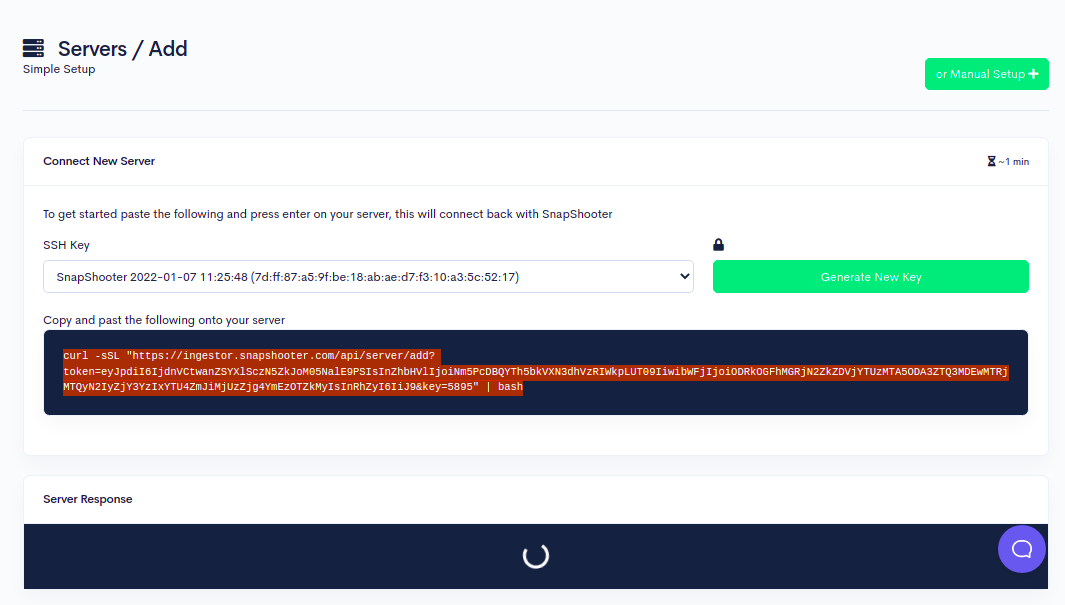Click the 'Servers / Add' heading

click(122, 49)
